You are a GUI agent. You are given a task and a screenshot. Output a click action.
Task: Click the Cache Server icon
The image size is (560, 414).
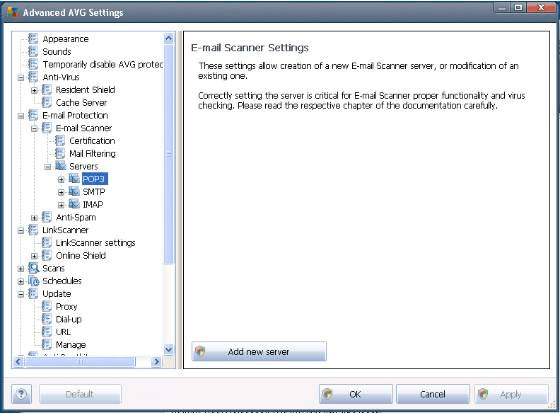tap(46, 103)
